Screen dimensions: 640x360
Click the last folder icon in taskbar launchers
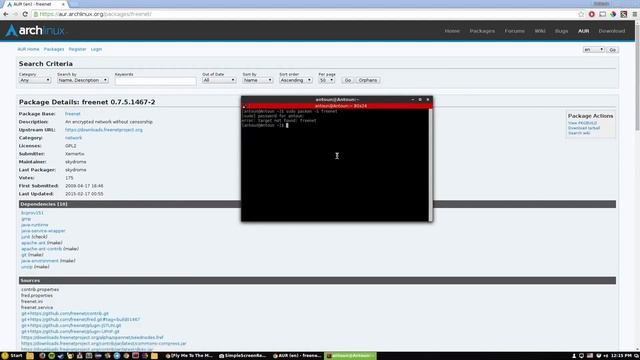click(x=154, y=356)
